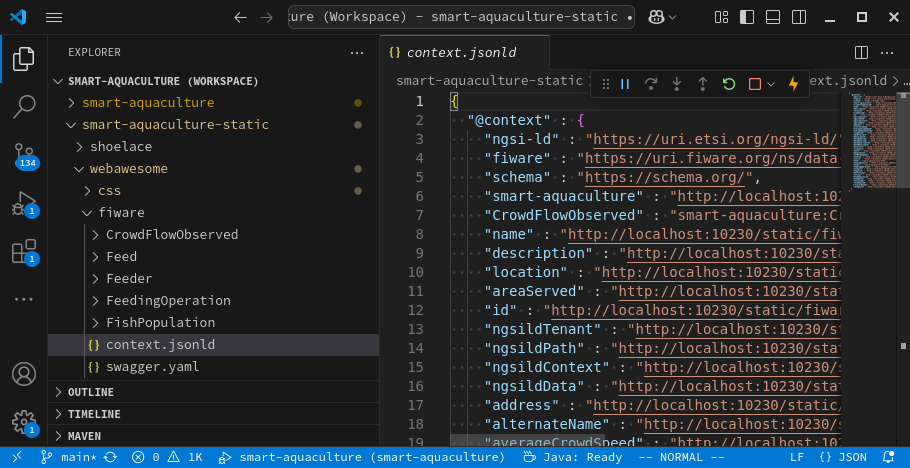Open the hamburger application menu
This screenshot has height=468, width=910.
[54, 17]
